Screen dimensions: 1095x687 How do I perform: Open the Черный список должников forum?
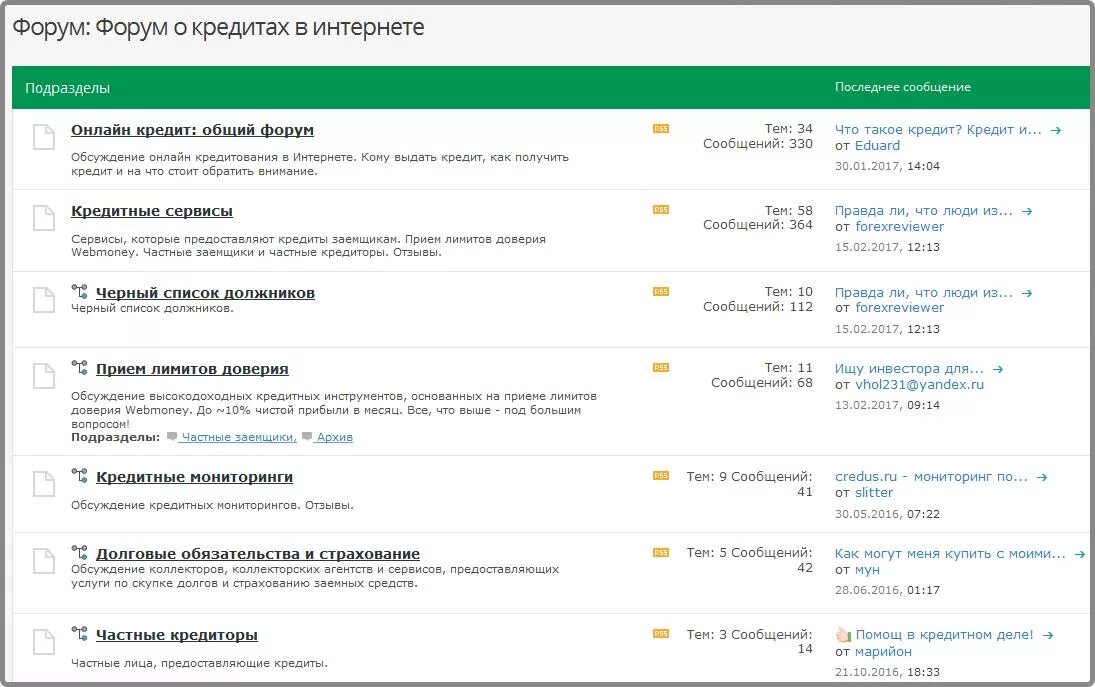point(205,292)
